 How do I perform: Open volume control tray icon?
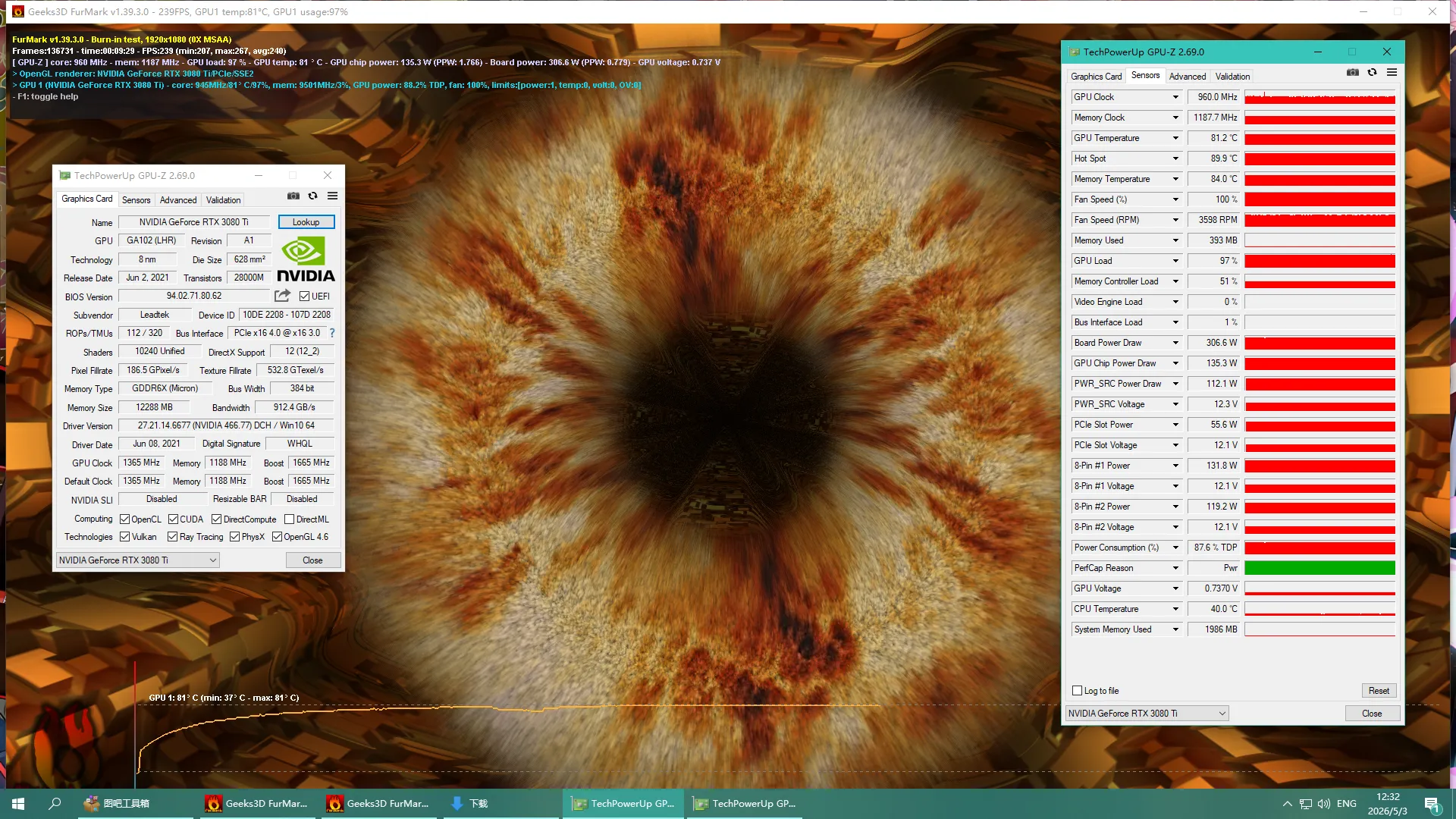click(x=1324, y=804)
